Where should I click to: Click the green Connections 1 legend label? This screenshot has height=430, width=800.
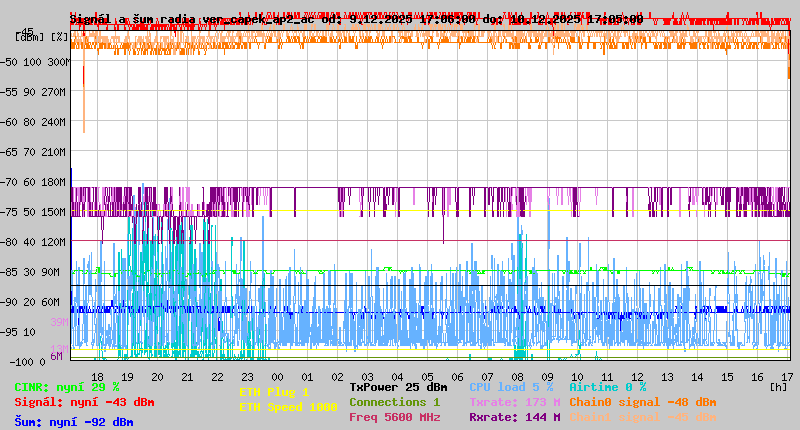(394, 402)
